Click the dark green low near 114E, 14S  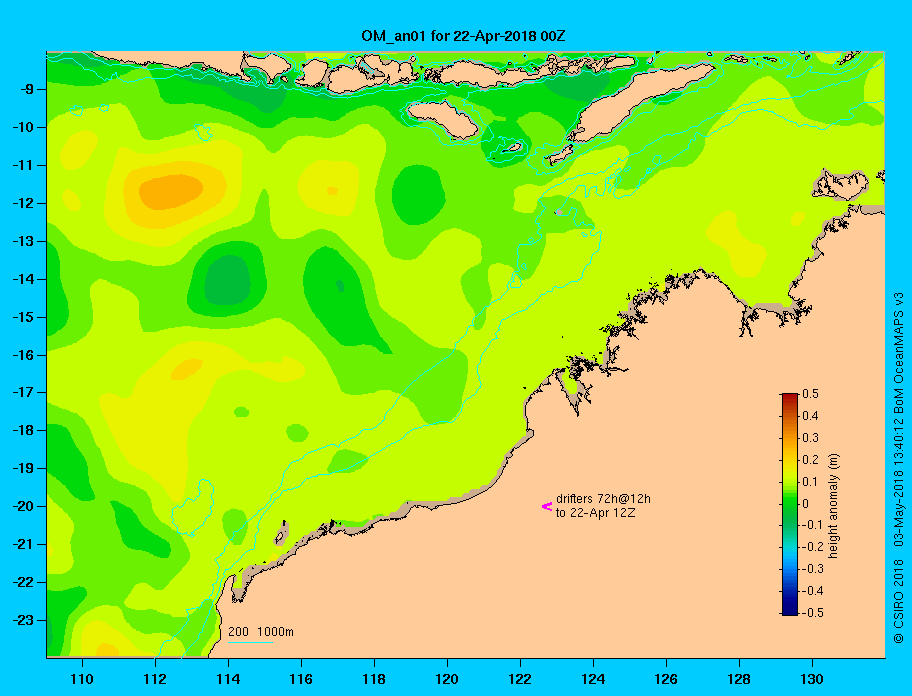(x=227, y=280)
